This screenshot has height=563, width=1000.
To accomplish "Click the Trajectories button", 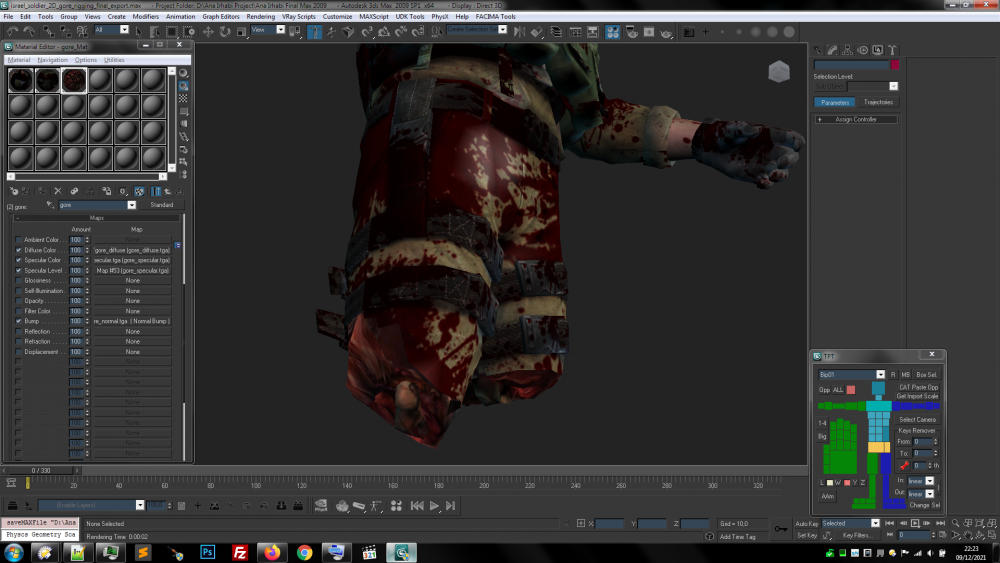I will click(x=878, y=102).
